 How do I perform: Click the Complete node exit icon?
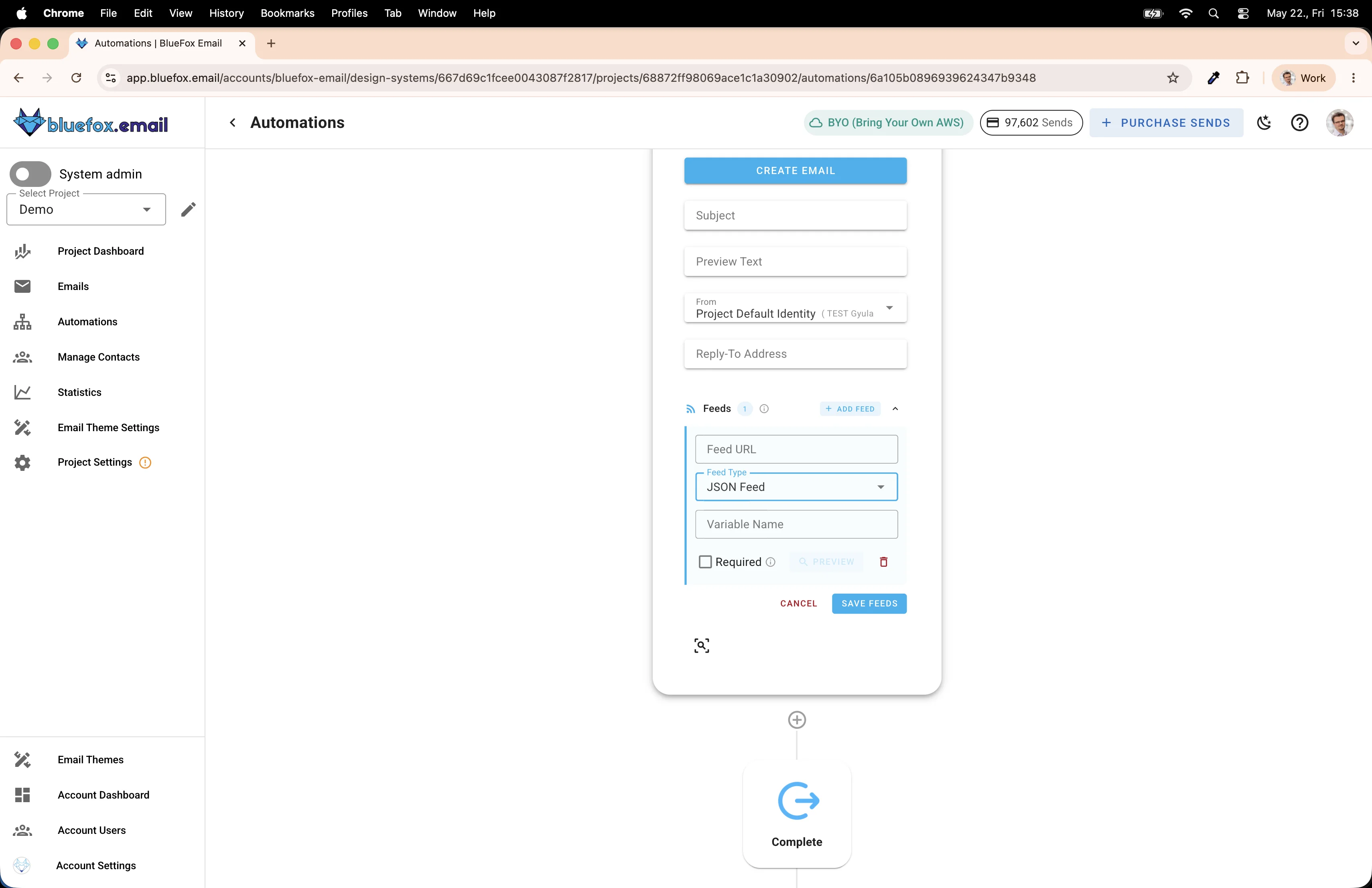798,801
